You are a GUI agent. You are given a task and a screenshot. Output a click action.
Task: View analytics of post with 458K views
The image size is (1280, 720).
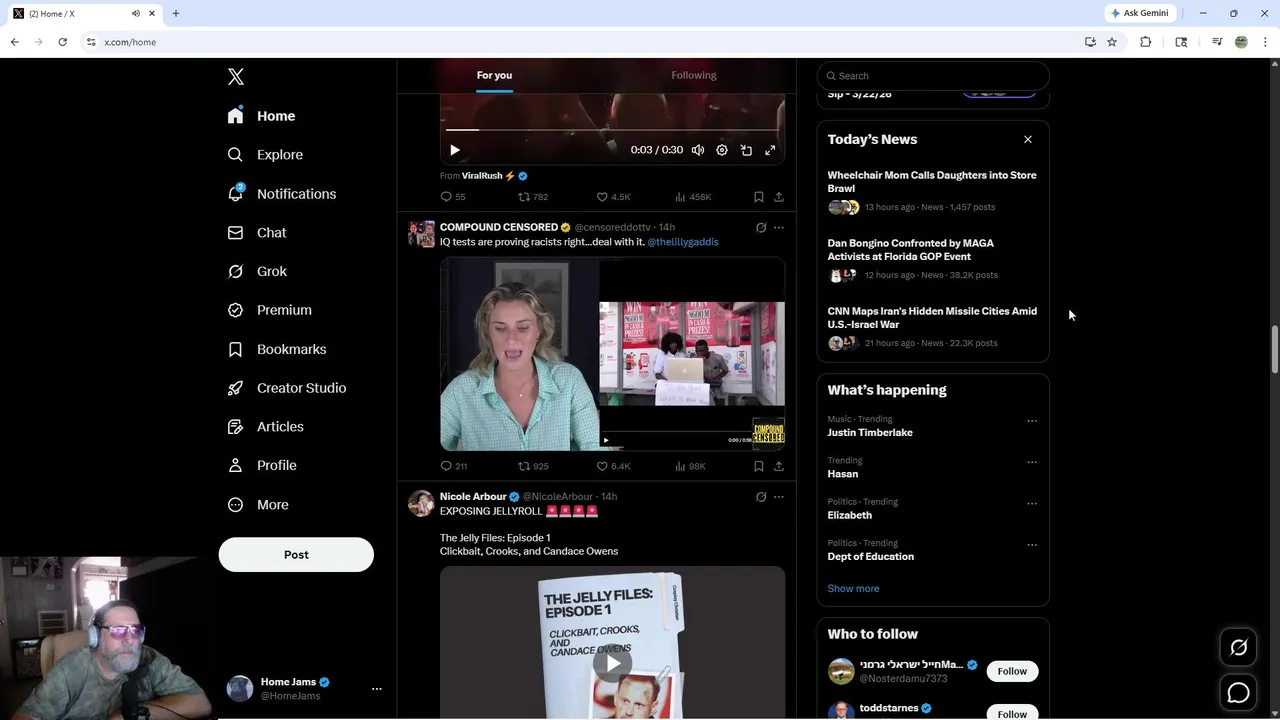tap(693, 197)
